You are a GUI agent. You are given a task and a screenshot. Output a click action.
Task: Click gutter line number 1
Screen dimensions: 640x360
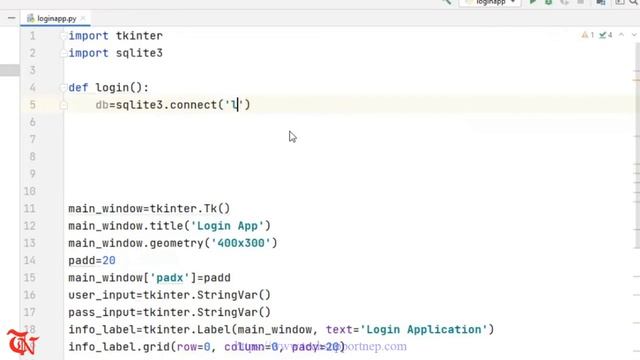[32, 36]
